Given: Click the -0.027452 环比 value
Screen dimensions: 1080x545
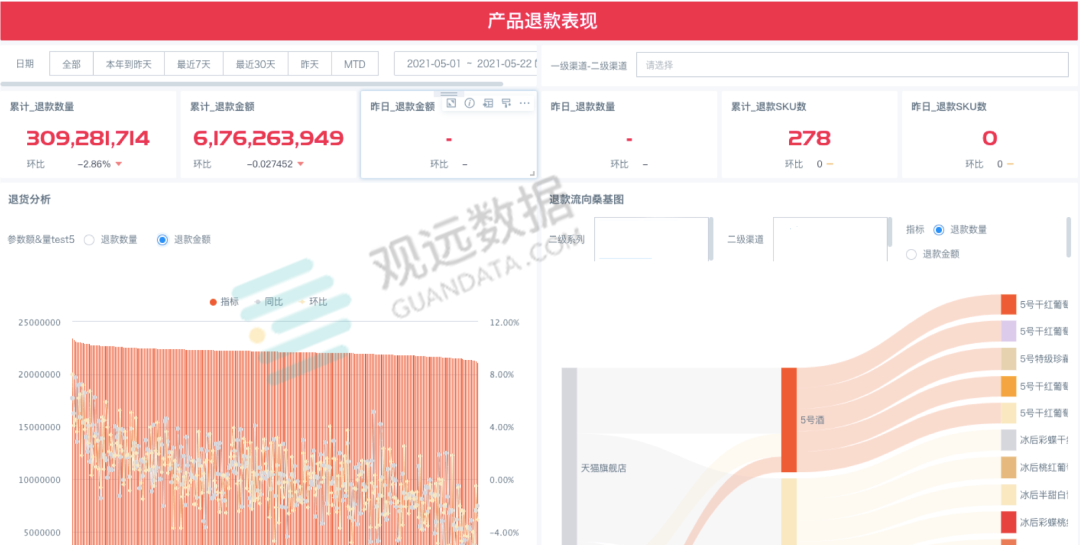Looking at the screenshot, I should tap(270, 164).
